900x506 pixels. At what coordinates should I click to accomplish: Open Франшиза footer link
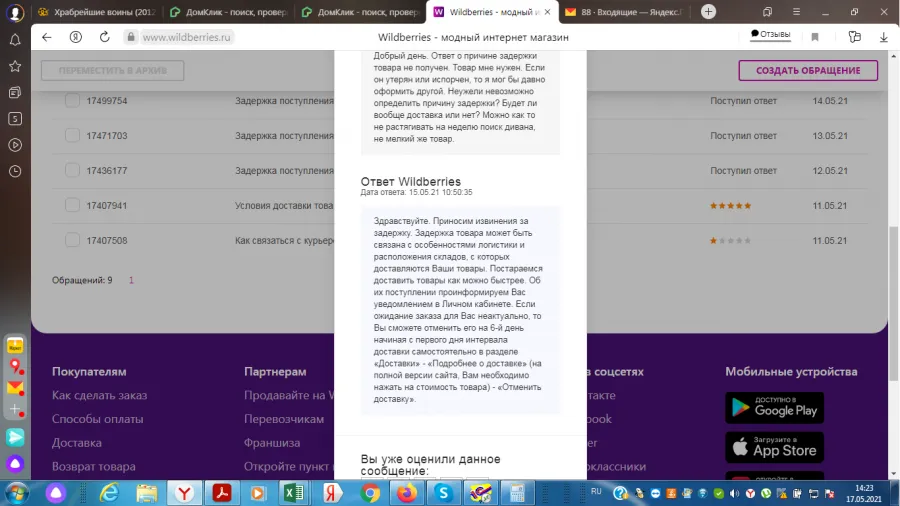click(x=271, y=443)
